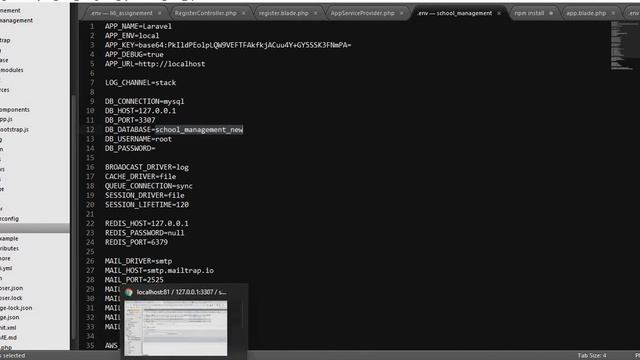Click the unsaved dot on npm install tab
The width and height of the screenshot is (640, 360).
coord(551,13)
